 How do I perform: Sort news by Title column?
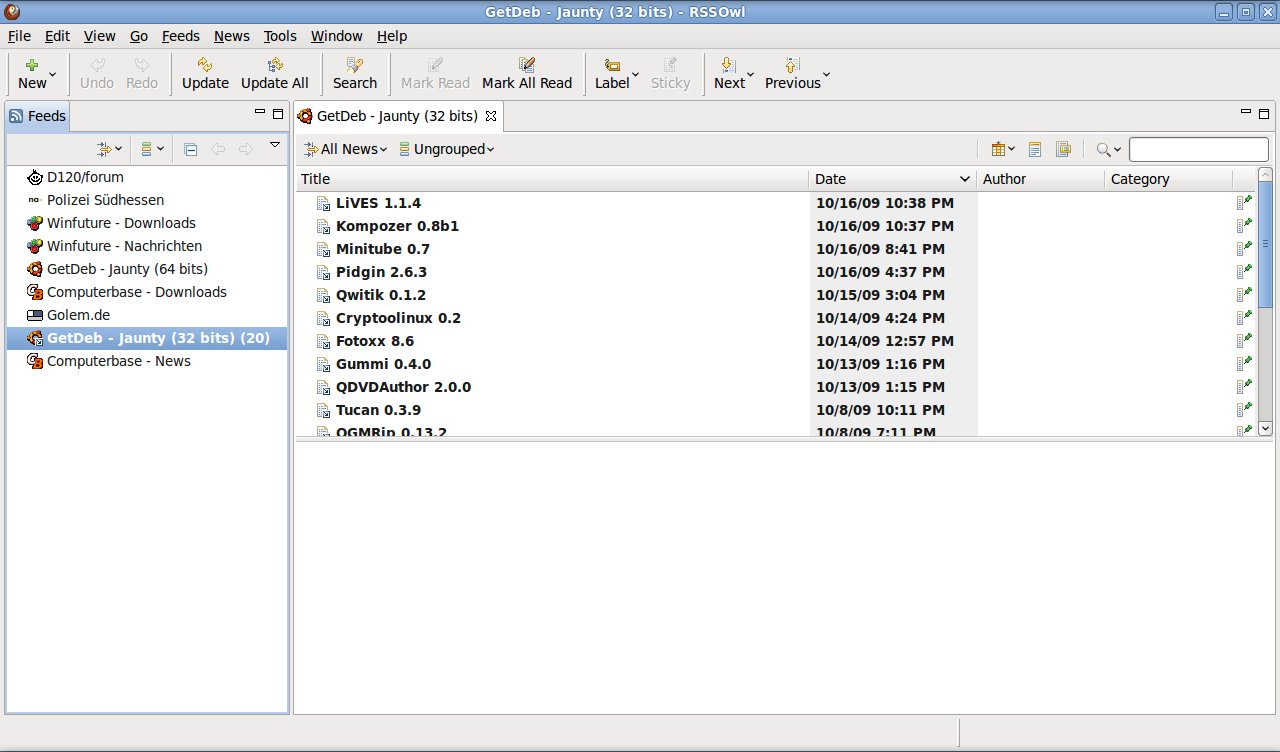tap(552, 179)
